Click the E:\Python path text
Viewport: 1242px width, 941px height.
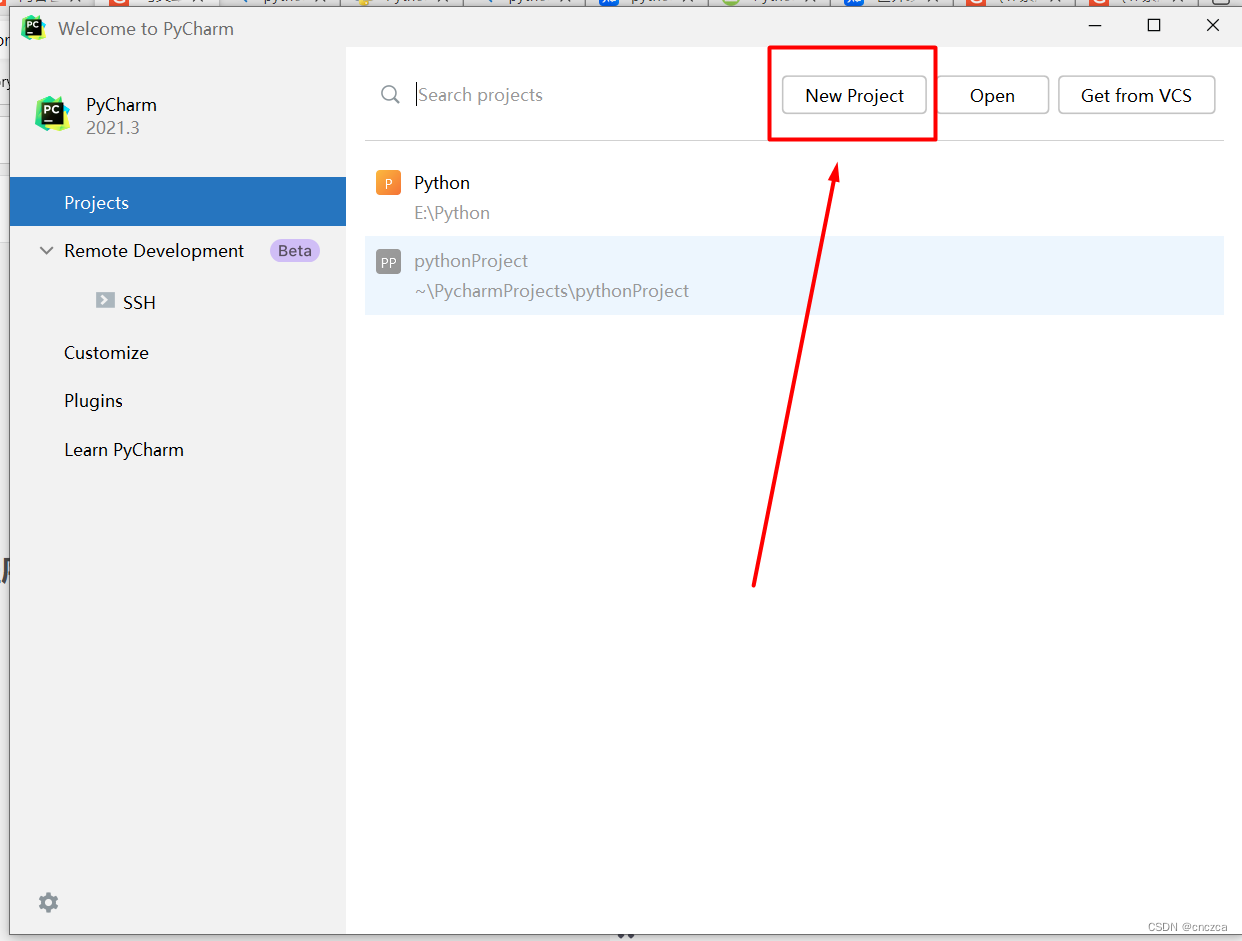coord(452,213)
